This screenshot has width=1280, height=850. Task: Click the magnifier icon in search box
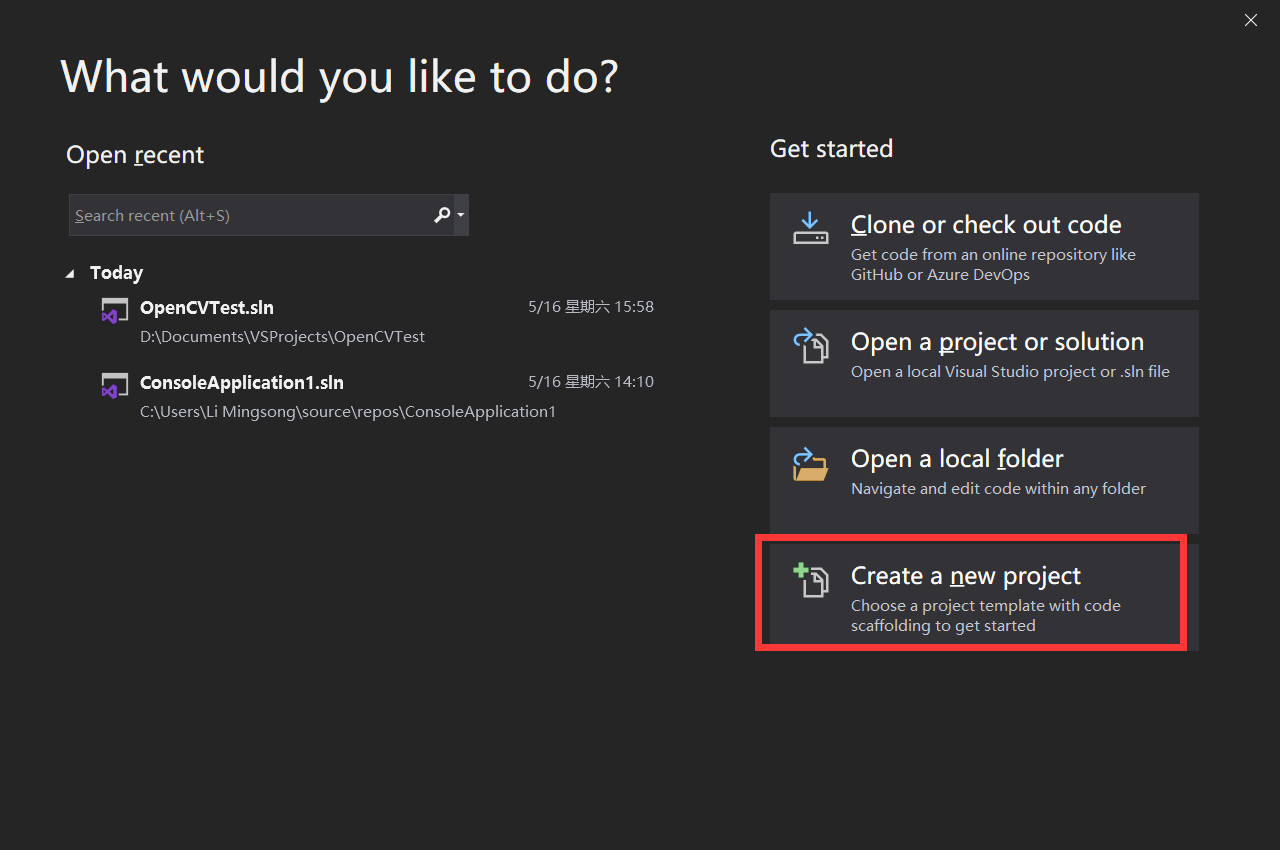coord(441,215)
